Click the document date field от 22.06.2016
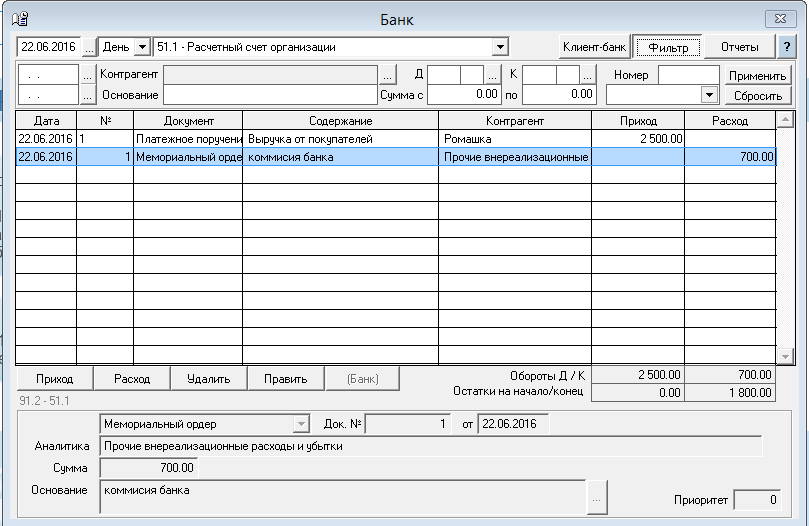Viewport: 809px width, 526px height. 513,424
